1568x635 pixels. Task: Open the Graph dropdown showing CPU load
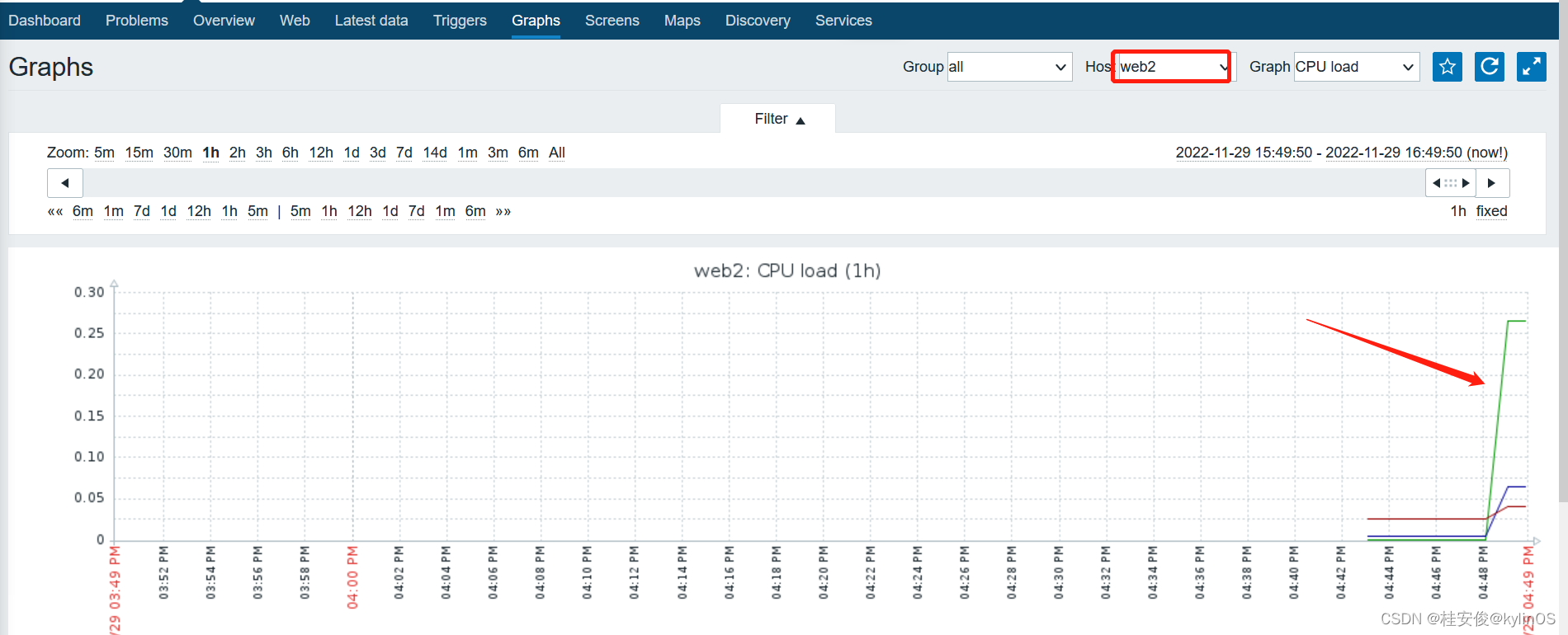[x=1357, y=67]
